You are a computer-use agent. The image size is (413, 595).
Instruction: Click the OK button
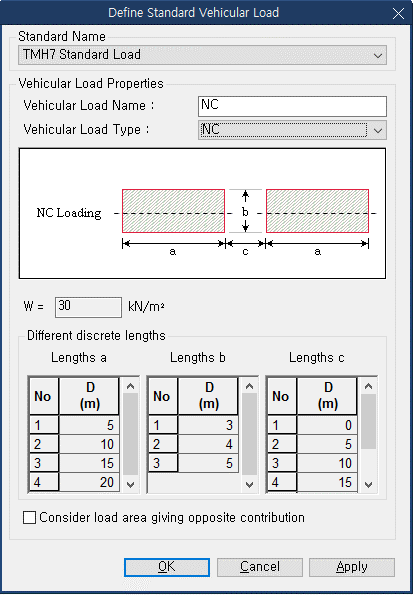coord(167,567)
